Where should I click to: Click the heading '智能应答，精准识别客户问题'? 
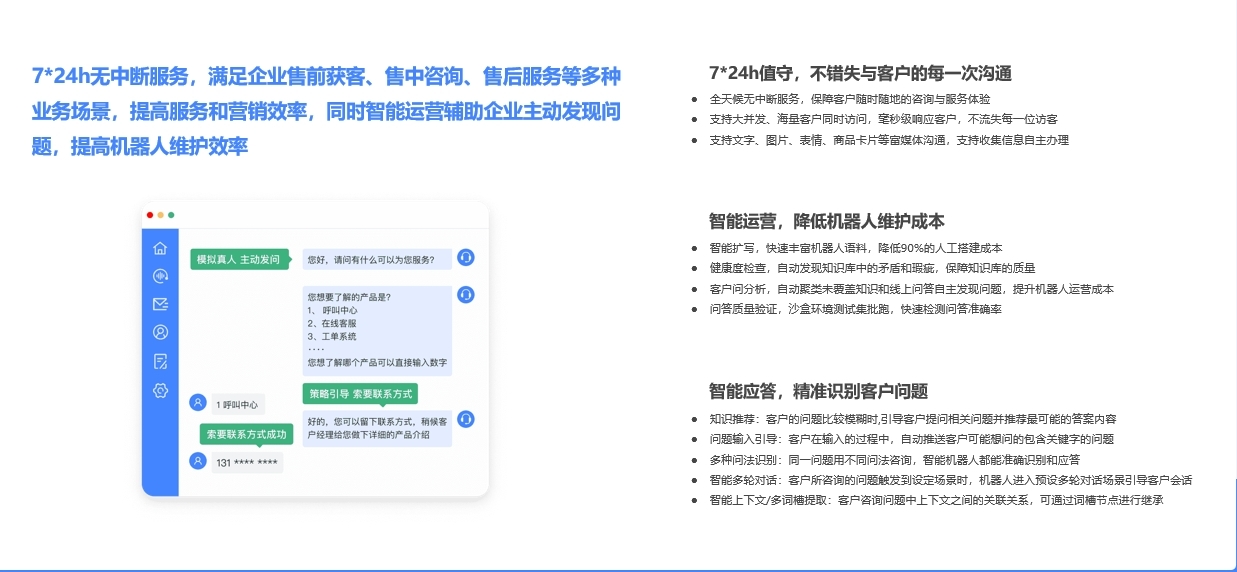click(819, 391)
